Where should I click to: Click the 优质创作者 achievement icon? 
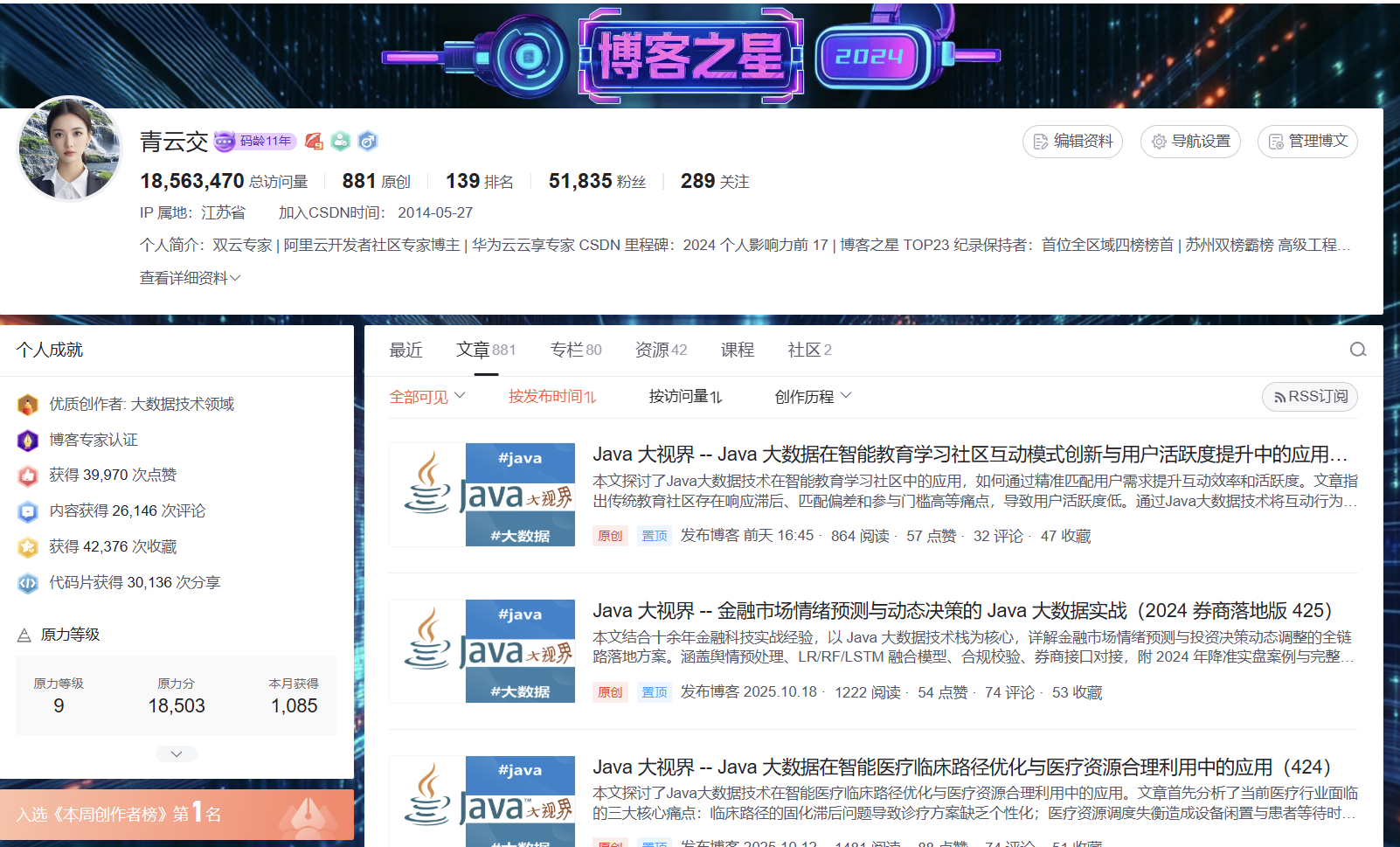coord(28,405)
